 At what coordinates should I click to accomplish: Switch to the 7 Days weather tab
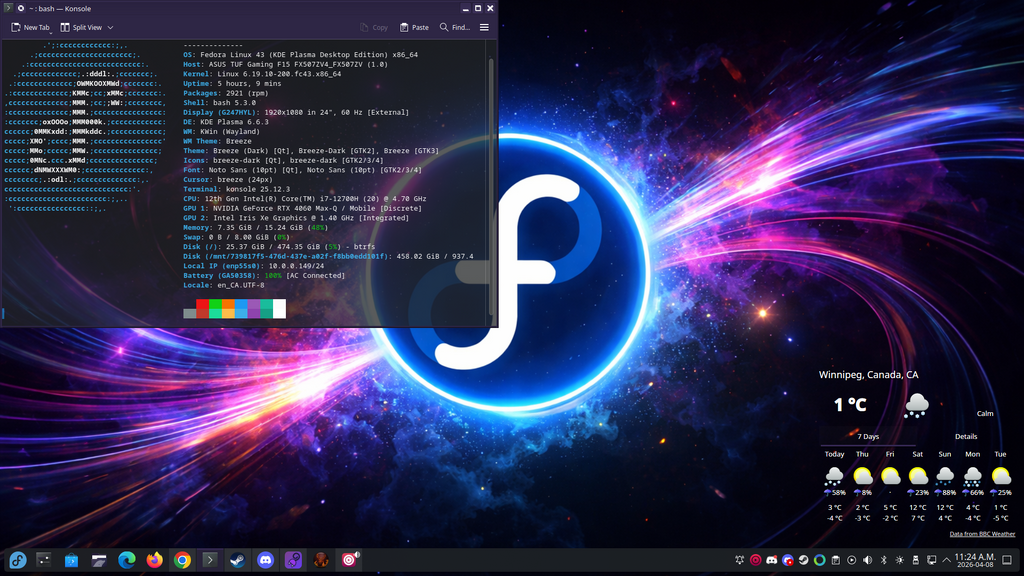868,436
